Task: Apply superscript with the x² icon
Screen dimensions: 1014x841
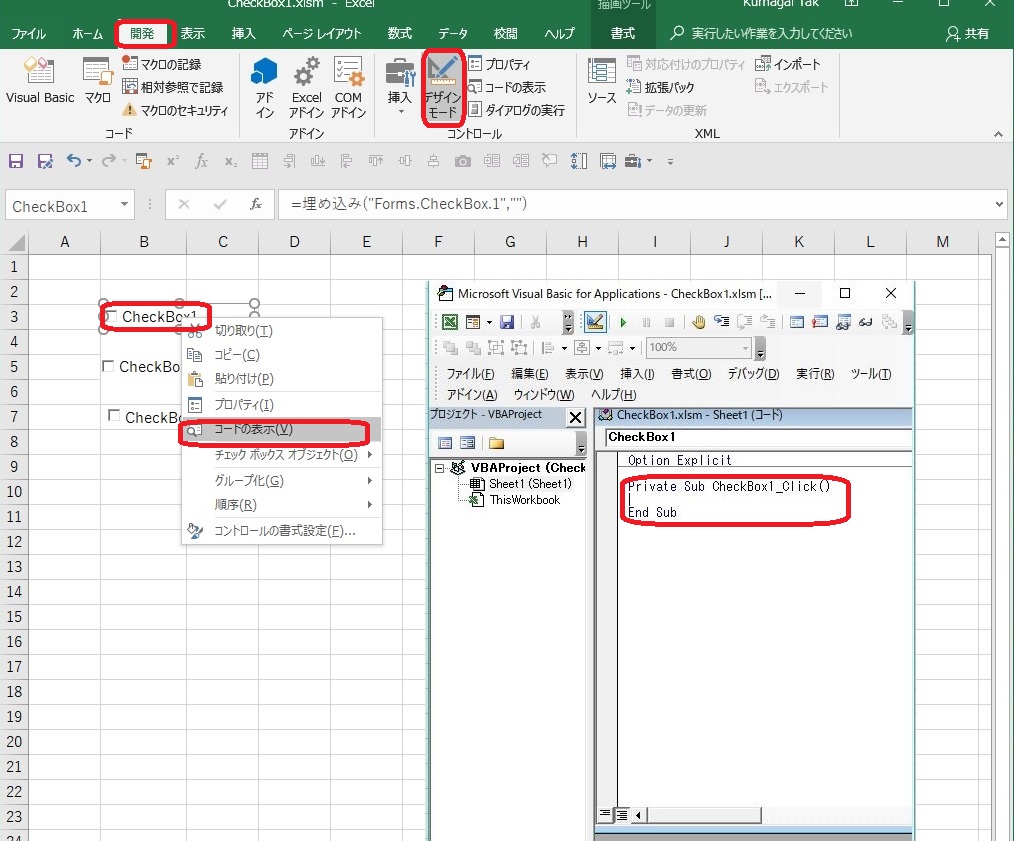Action: pyautogui.click(x=172, y=160)
